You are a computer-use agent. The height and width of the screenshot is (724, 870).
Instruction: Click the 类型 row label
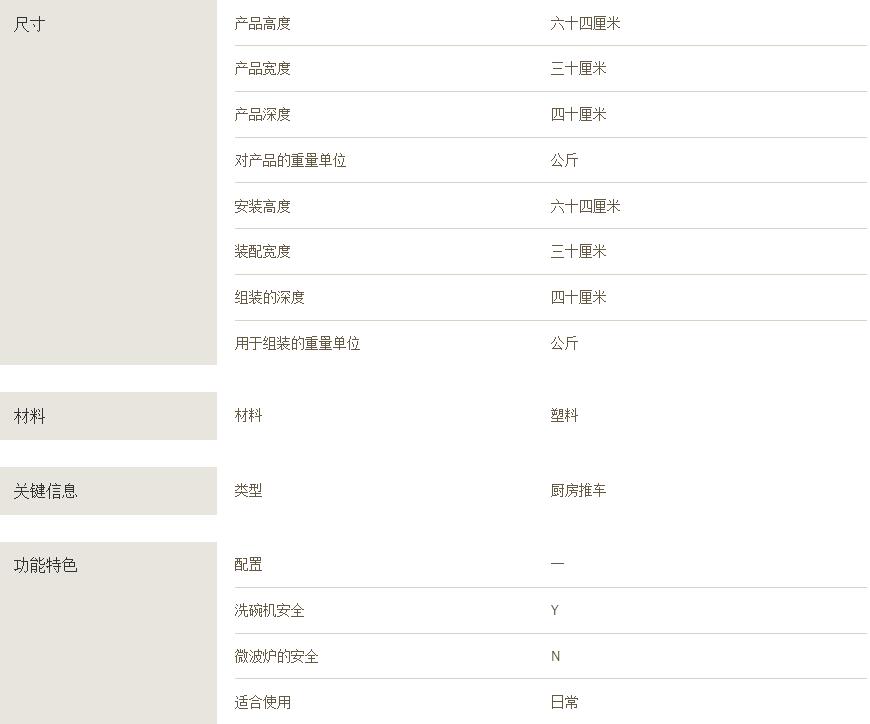(x=248, y=491)
